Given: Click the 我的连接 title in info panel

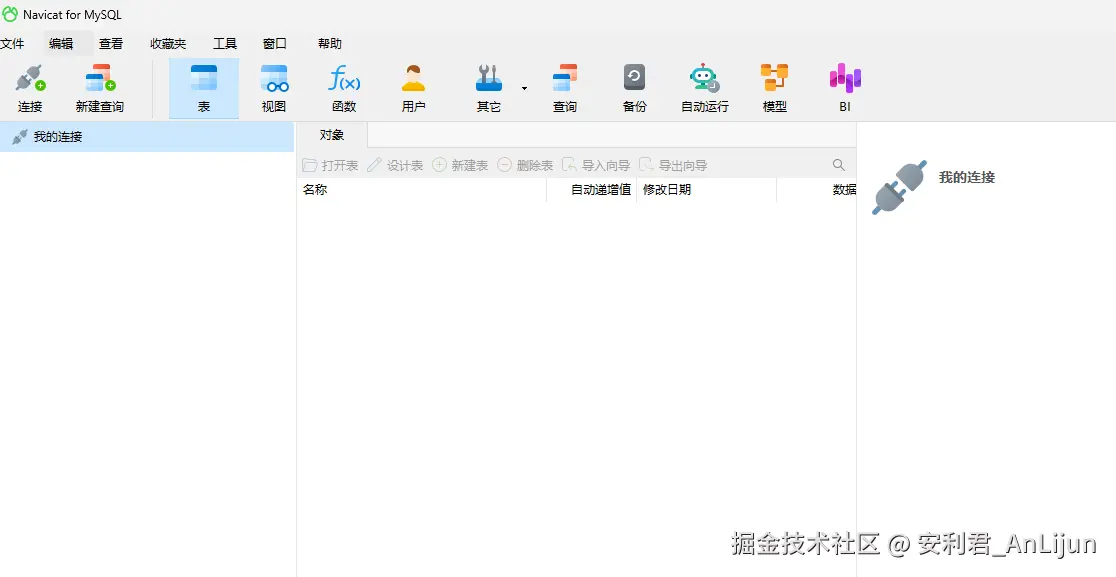Looking at the screenshot, I should click(967, 177).
